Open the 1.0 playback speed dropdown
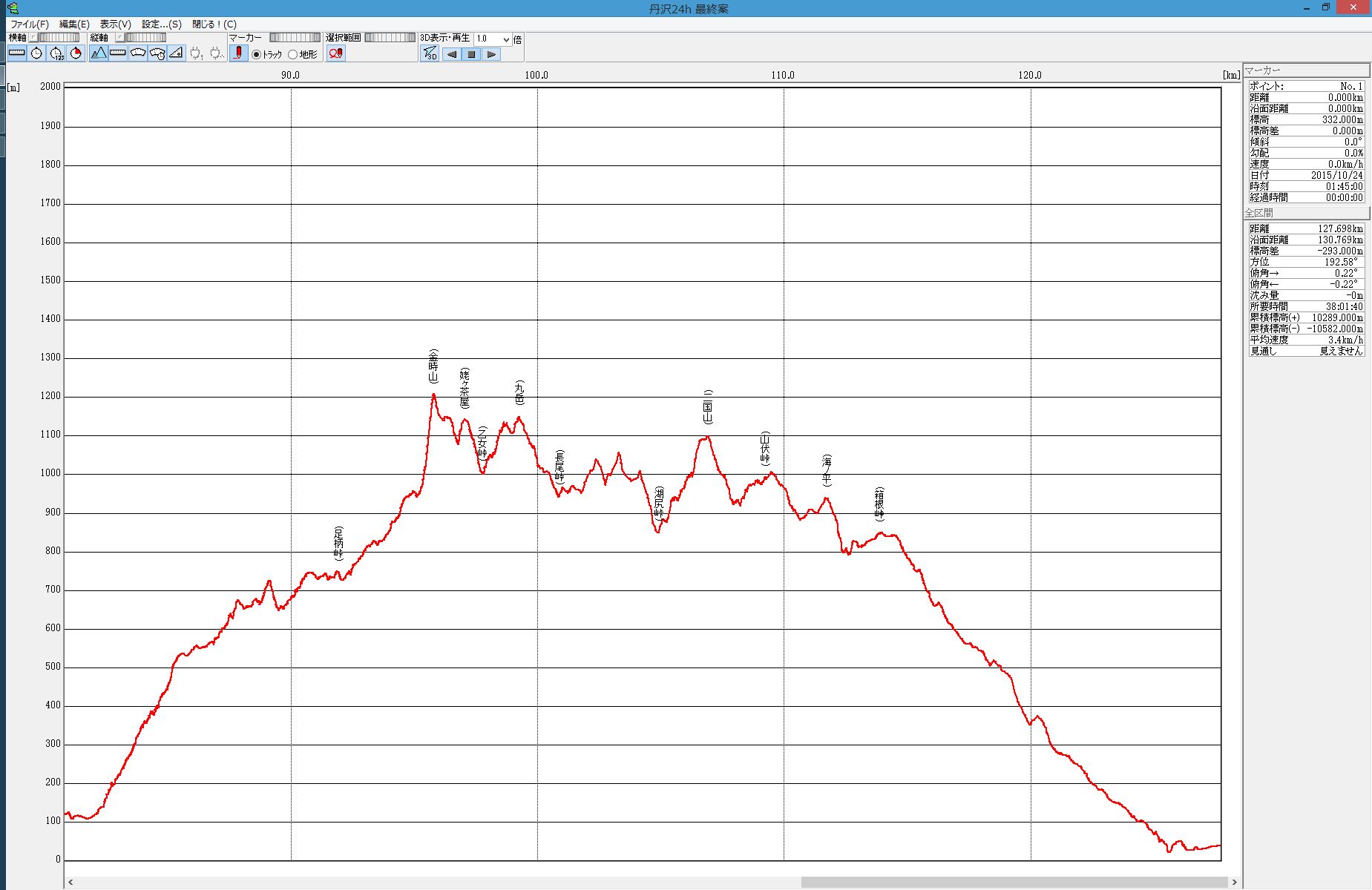This screenshot has width=1372, height=890. tap(507, 39)
